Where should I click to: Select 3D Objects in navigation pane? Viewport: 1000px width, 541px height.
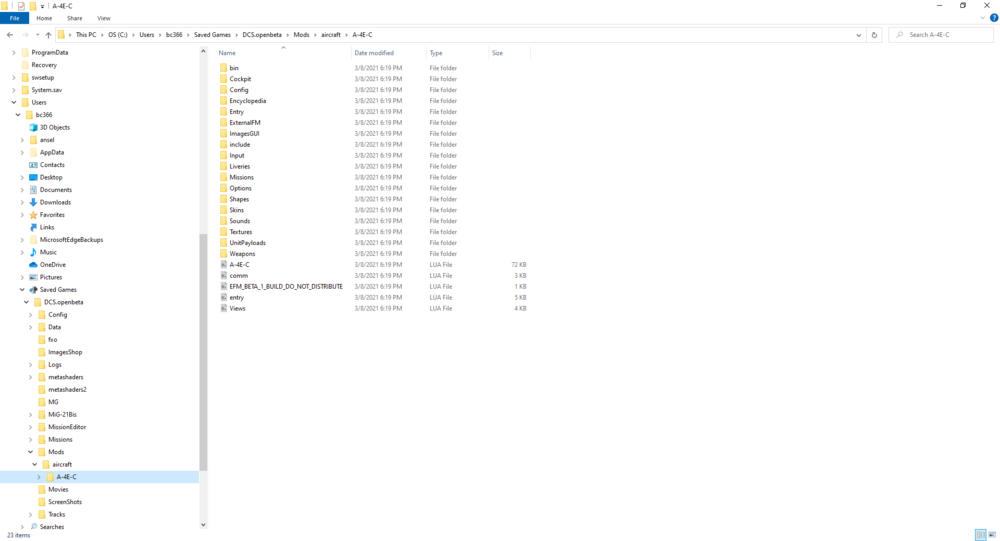point(55,127)
